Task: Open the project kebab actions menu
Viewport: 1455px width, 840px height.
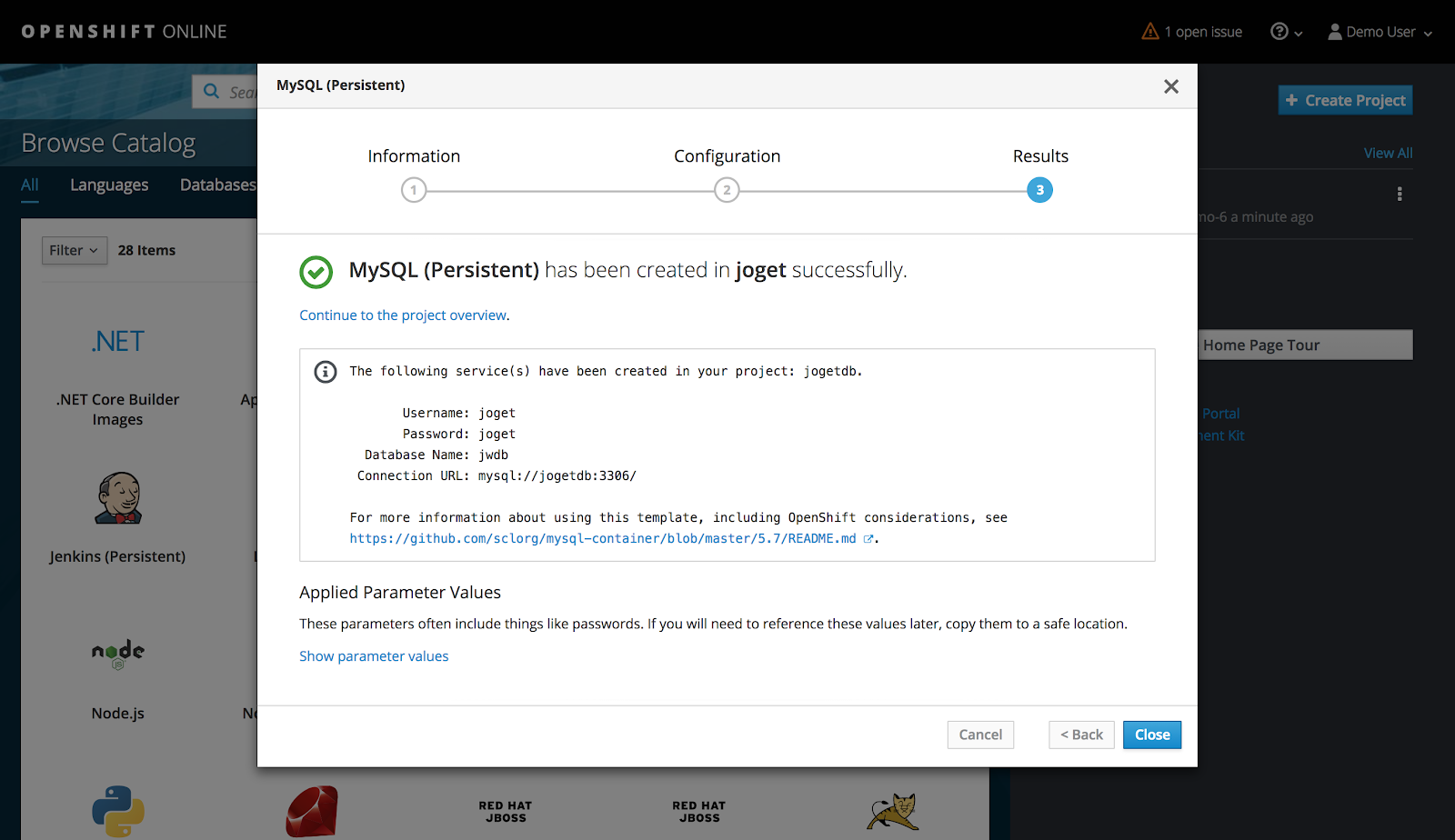Action: (x=1400, y=194)
